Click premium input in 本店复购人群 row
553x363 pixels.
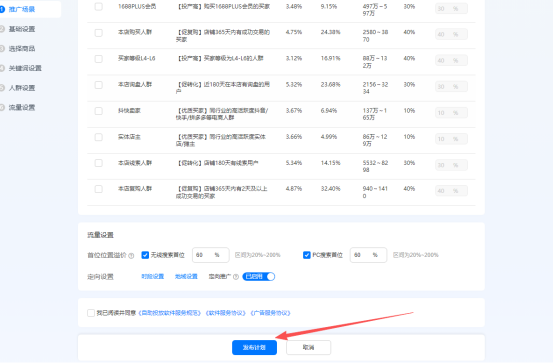451,191
